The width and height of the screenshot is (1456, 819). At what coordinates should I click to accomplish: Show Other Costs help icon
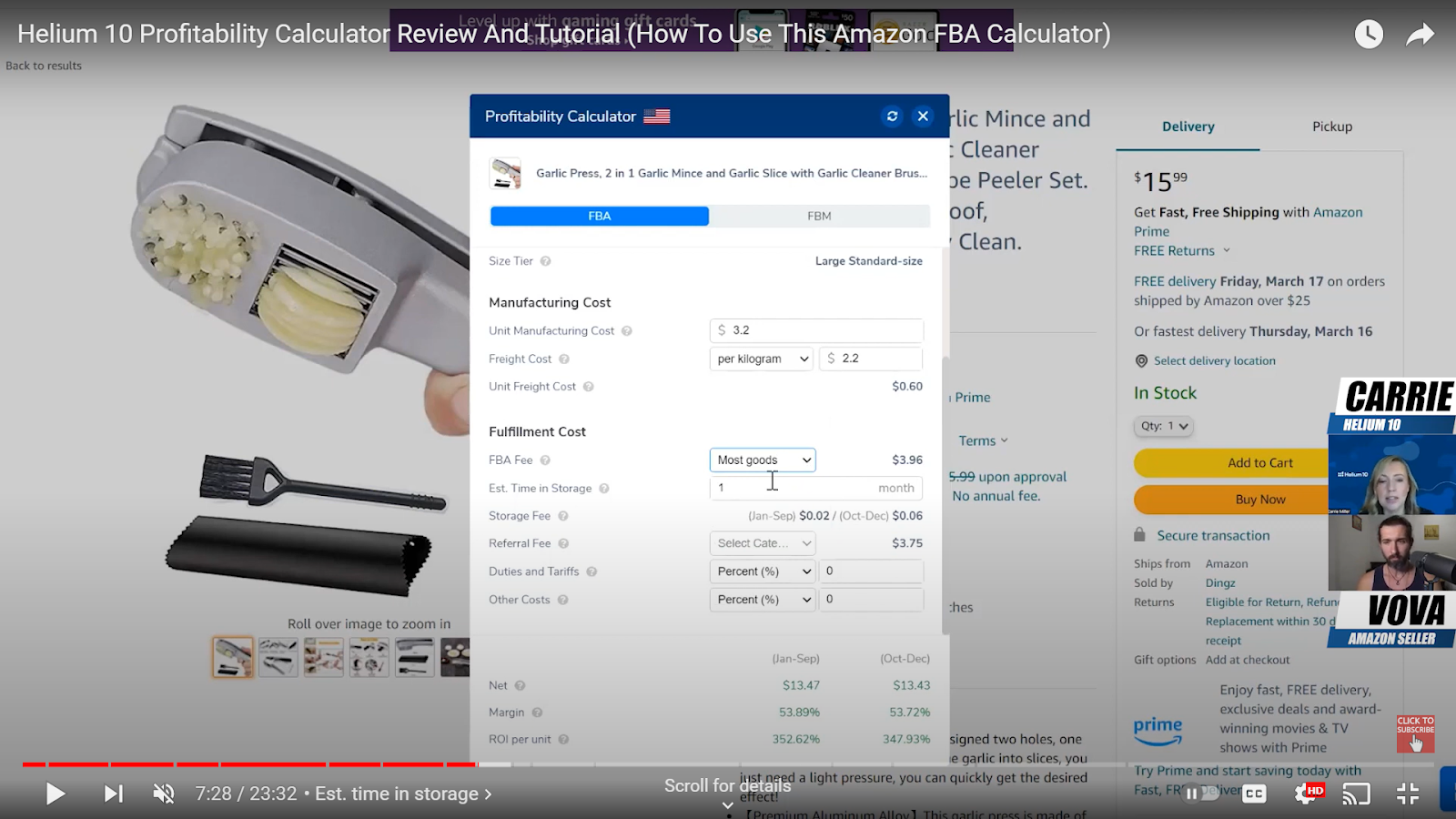pos(562,600)
